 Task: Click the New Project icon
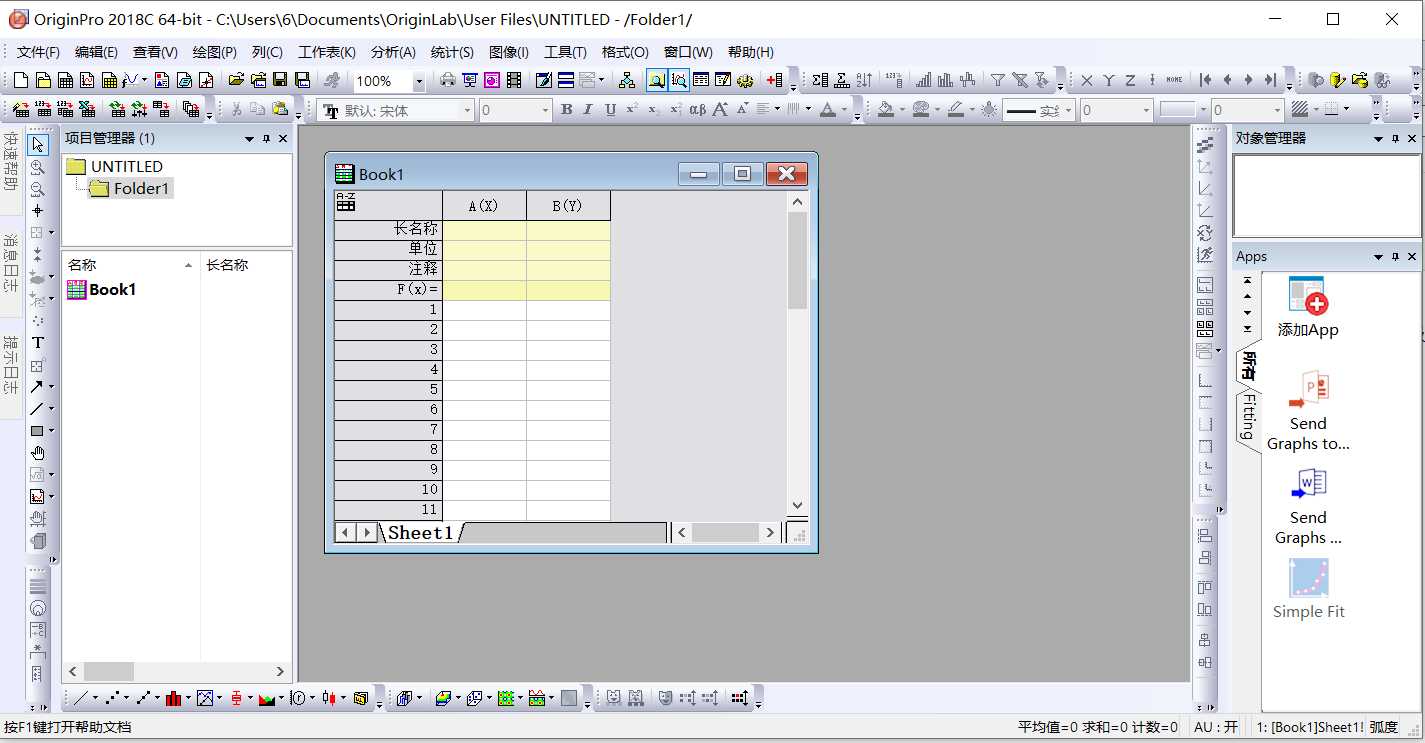click(22, 80)
